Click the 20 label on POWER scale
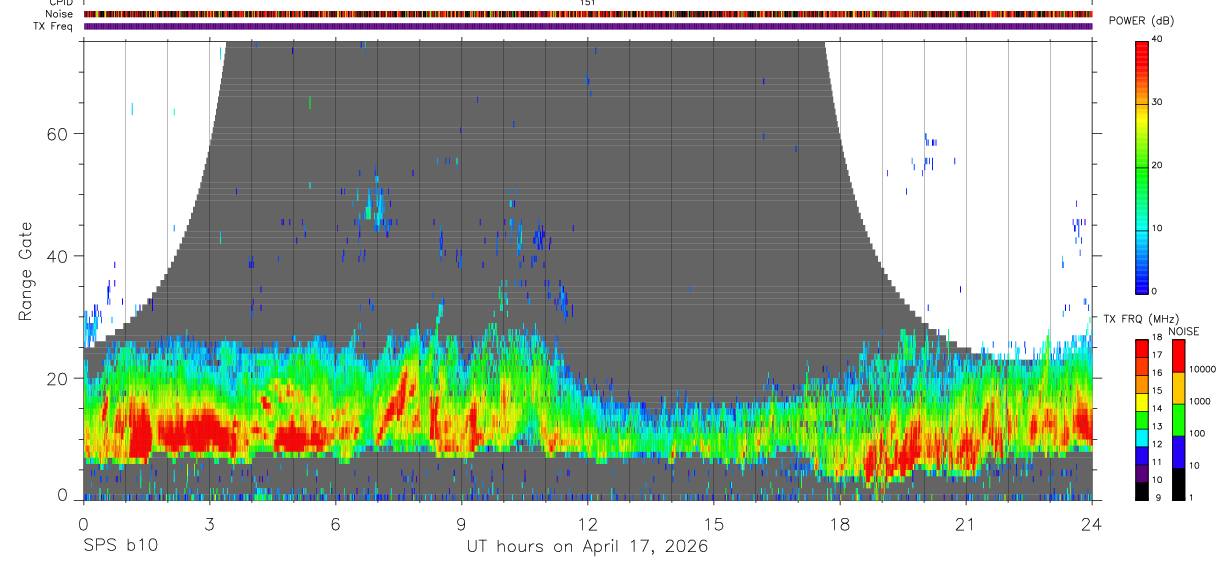Image resolution: width=1228 pixels, height=567 pixels. (x=1157, y=165)
